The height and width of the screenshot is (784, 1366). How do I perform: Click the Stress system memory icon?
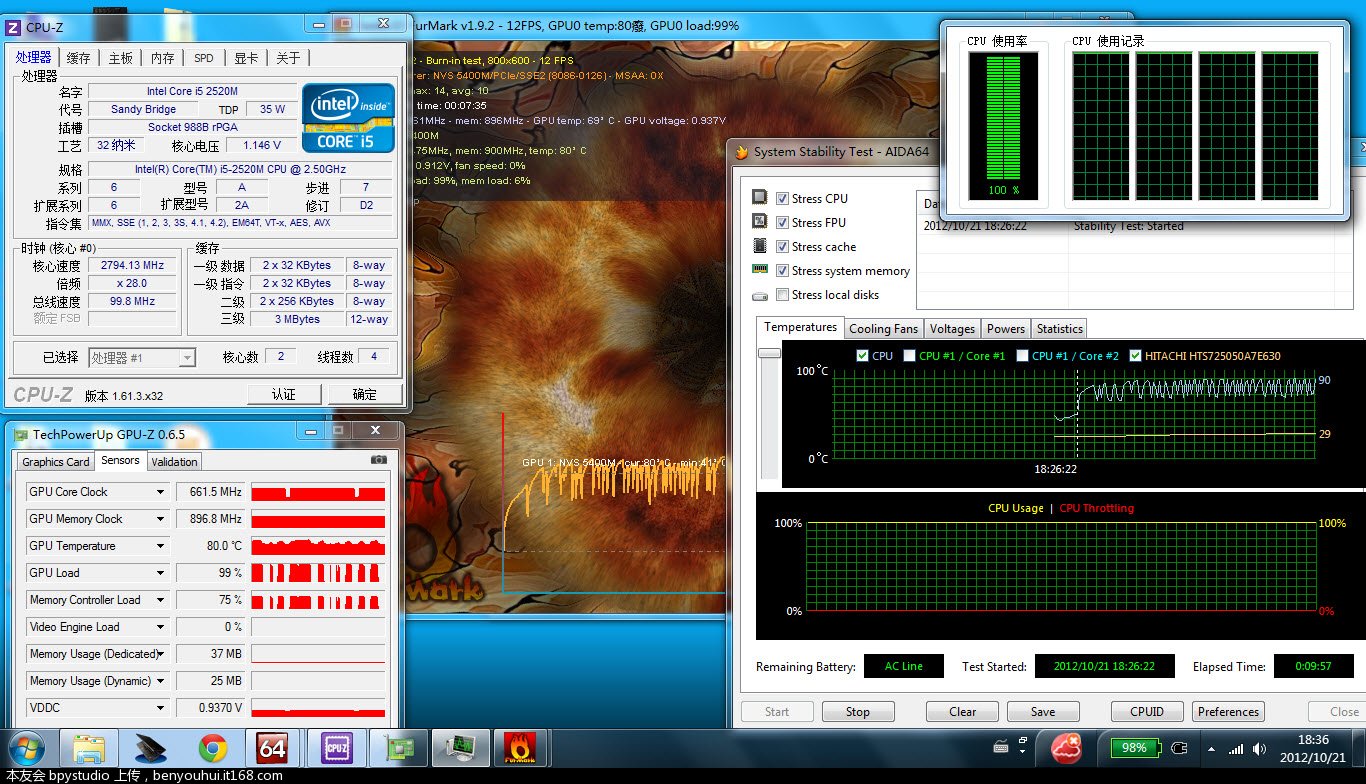760,270
